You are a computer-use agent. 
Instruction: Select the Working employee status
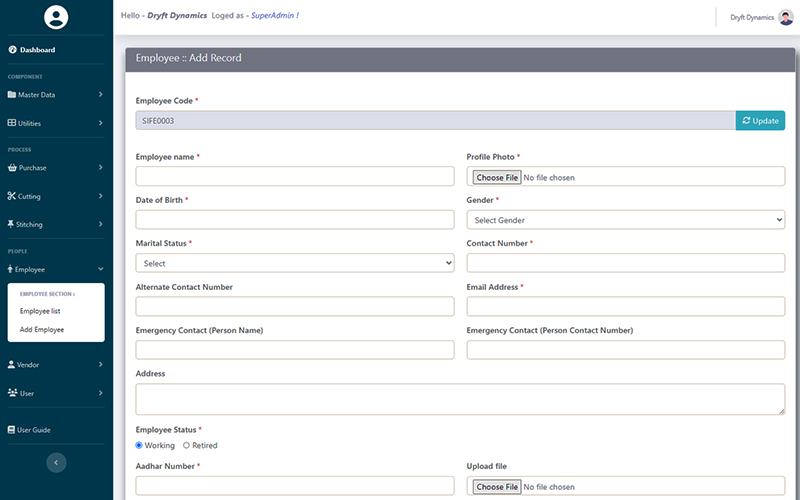pos(139,445)
